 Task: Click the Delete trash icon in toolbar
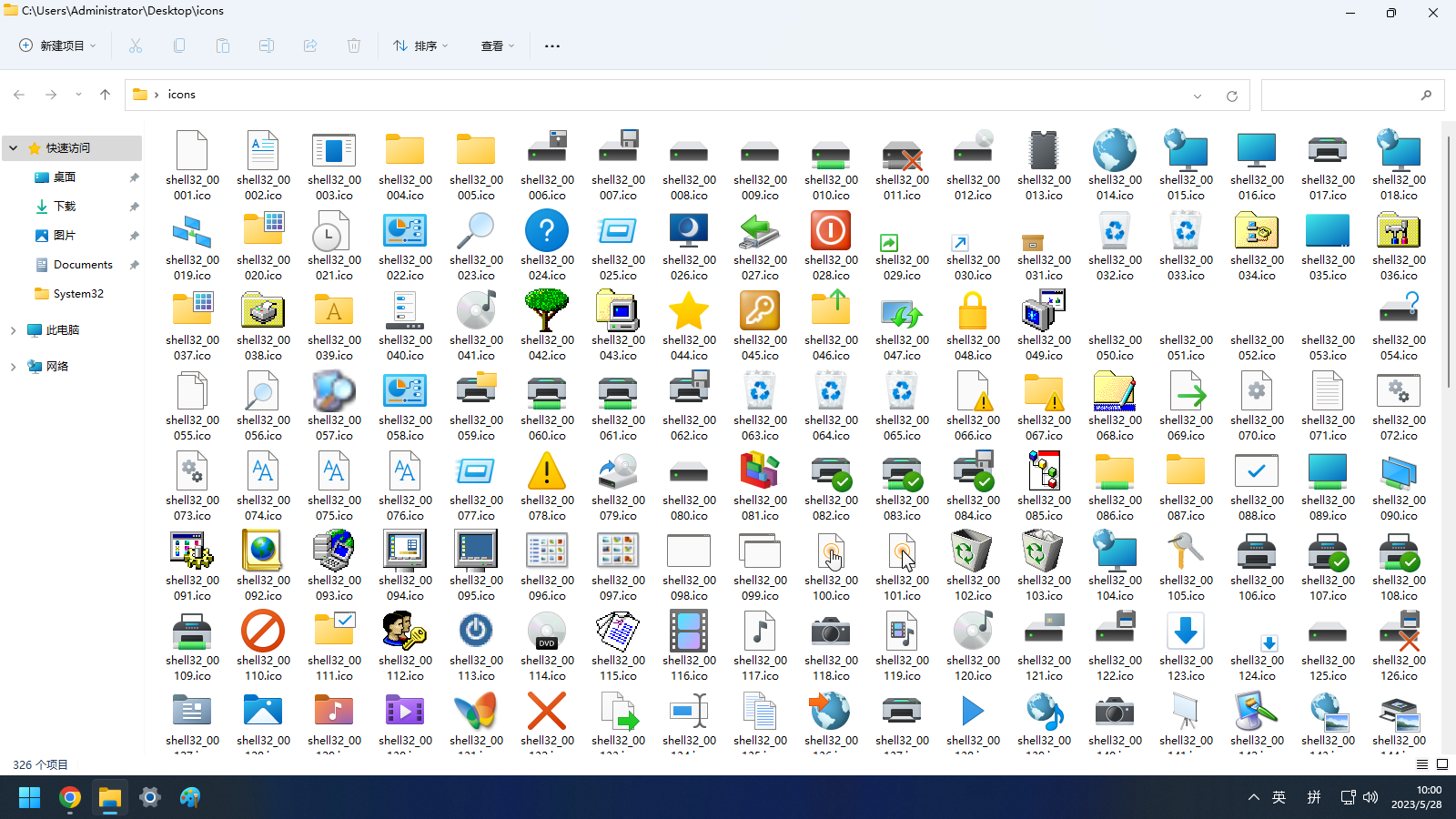pyautogui.click(x=354, y=45)
